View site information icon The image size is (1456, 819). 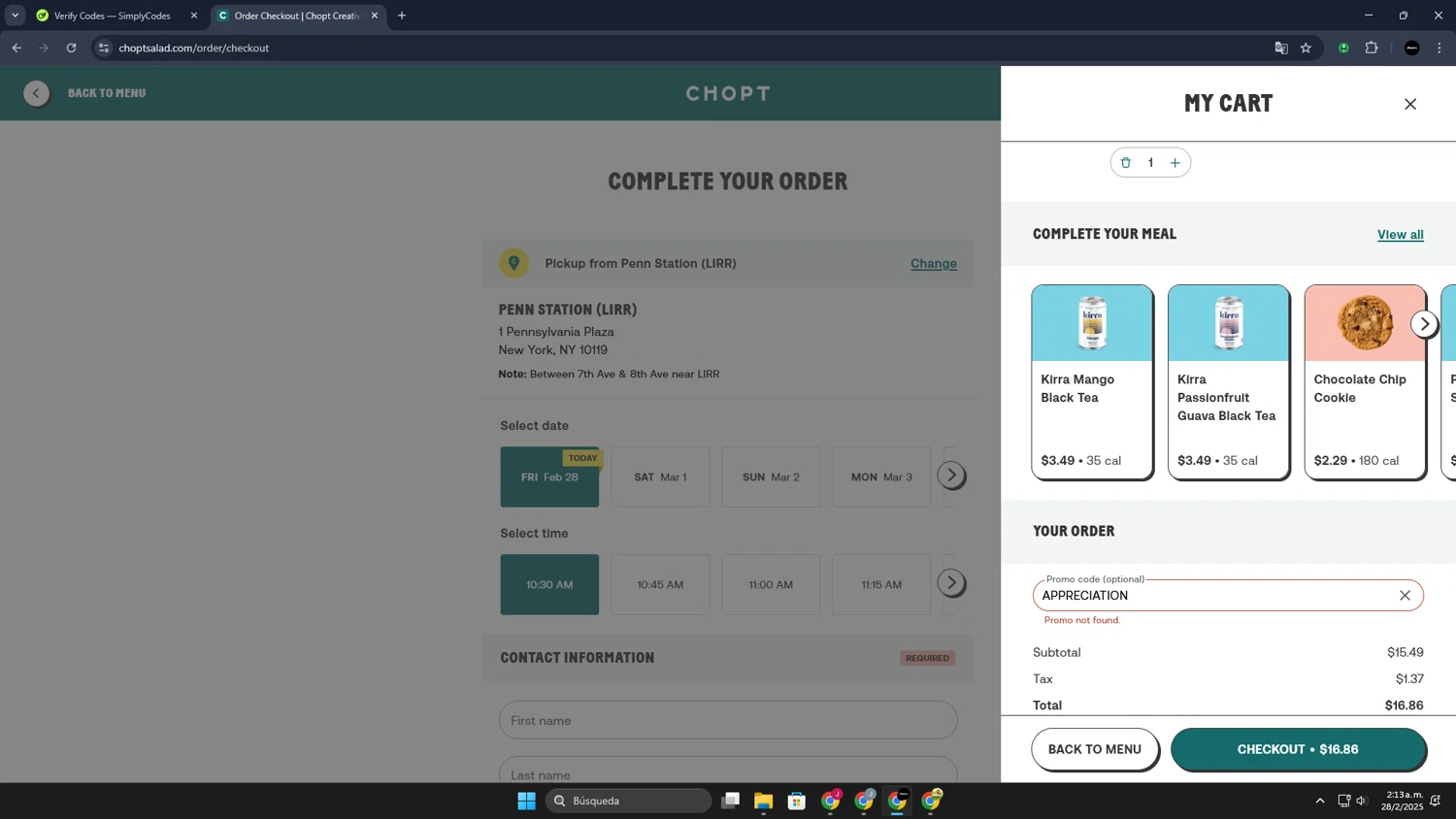coord(104,48)
